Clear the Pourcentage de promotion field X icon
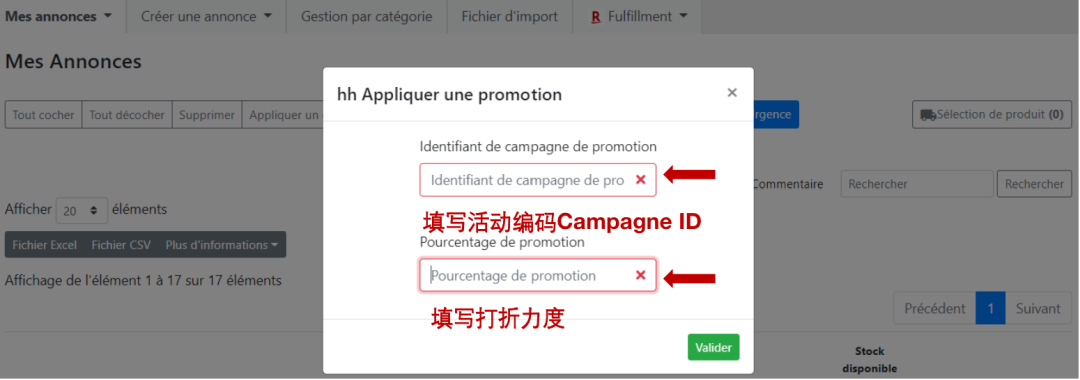 [641, 275]
